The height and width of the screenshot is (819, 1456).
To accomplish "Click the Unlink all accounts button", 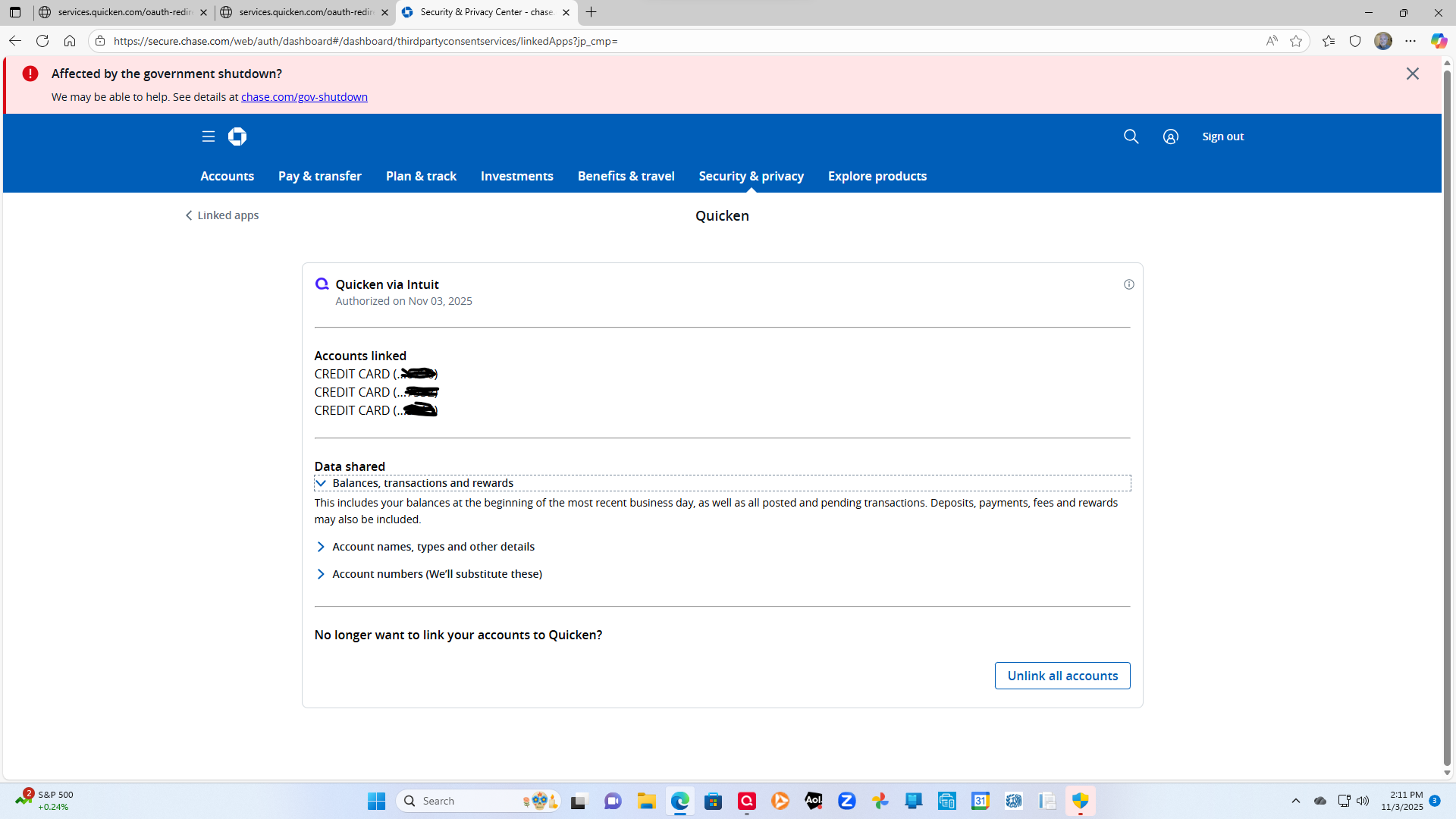I will pyautogui.click(x=1062, y=676).
